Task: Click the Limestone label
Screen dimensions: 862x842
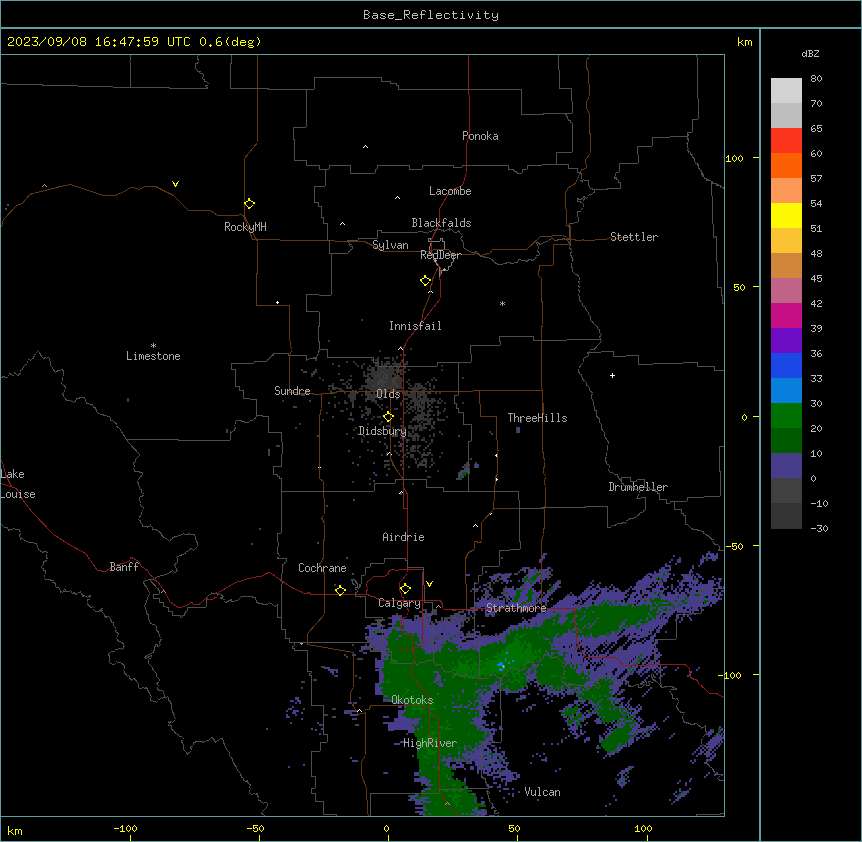Action: pyautogui.click(x=153, y=356)
